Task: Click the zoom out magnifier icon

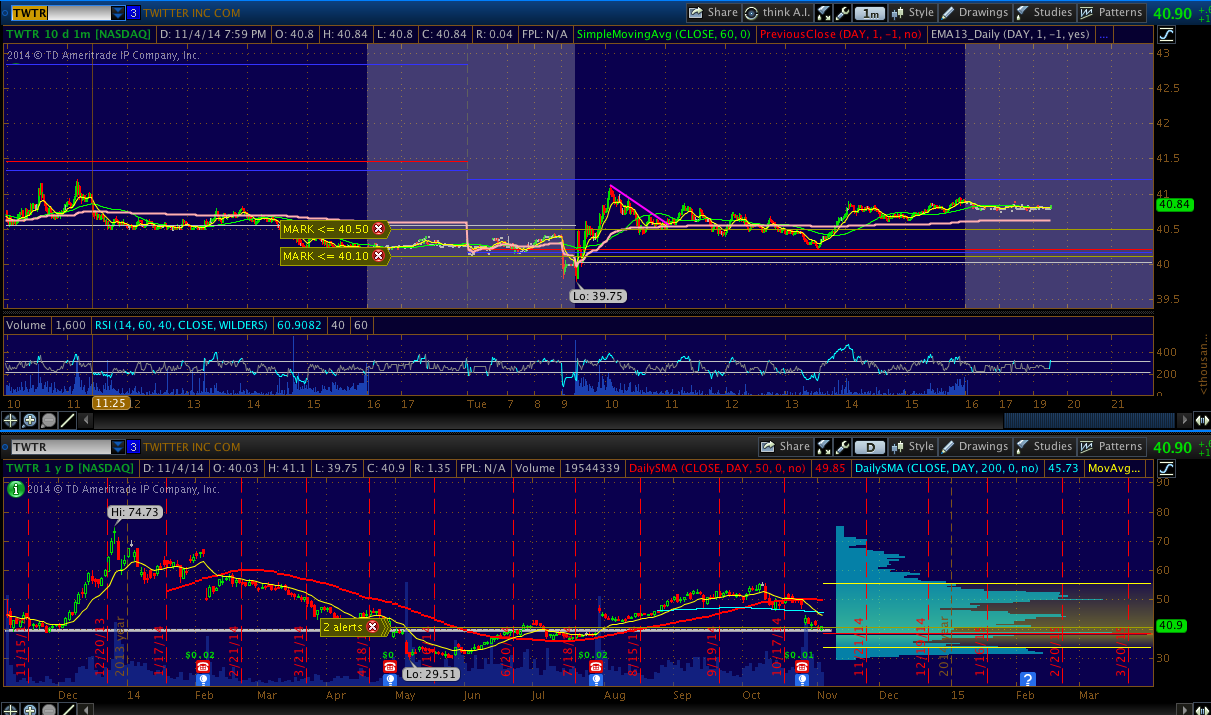Action: pyautogui.click(x=48, y=421)
